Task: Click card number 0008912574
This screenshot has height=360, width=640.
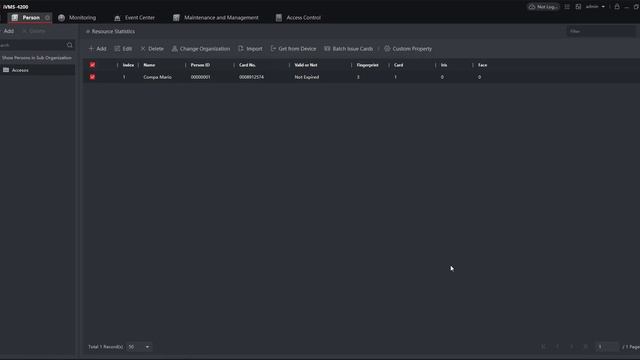Action: 251,77
